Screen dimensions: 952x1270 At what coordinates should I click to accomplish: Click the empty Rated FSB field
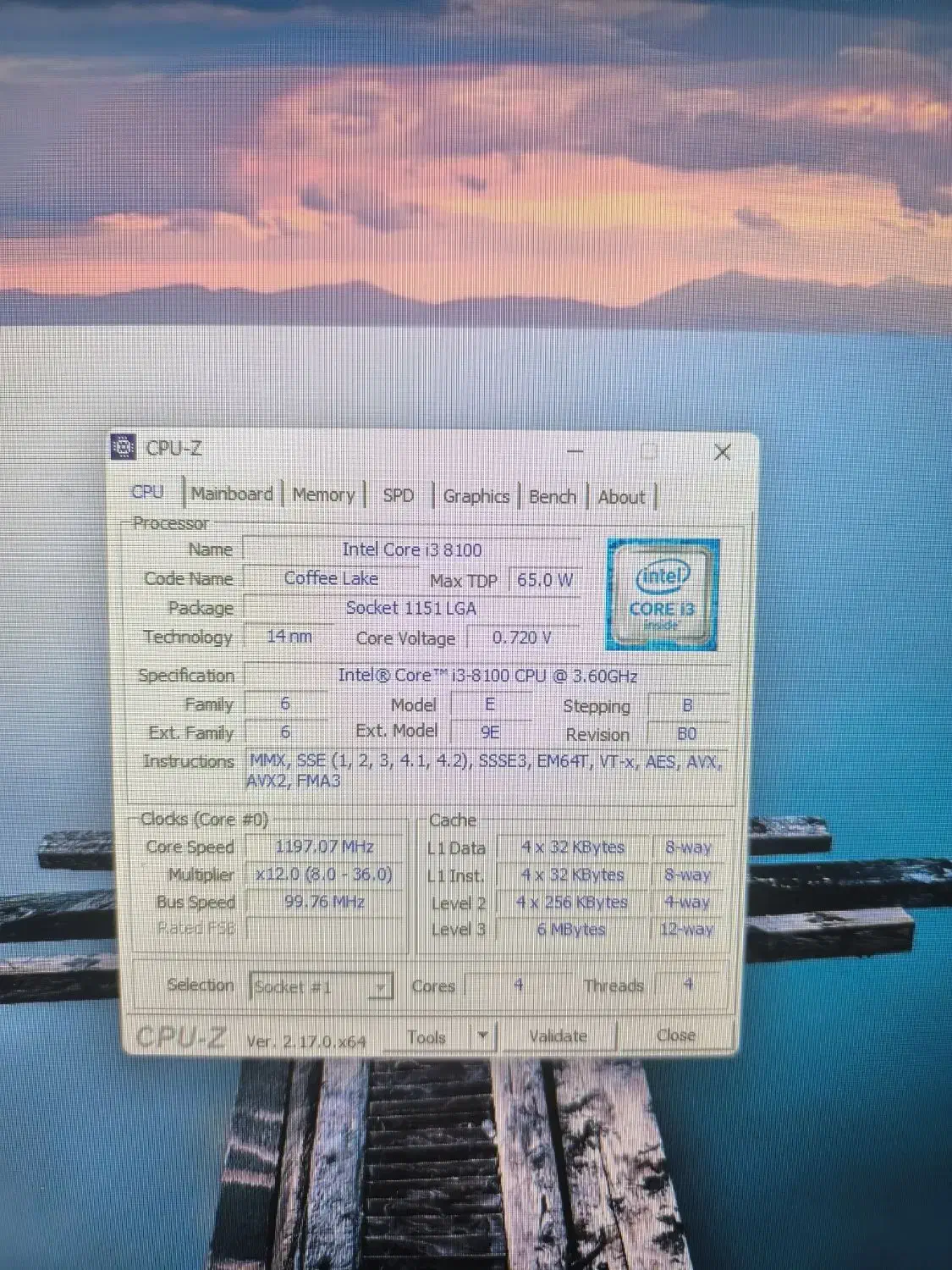(324, 929)
